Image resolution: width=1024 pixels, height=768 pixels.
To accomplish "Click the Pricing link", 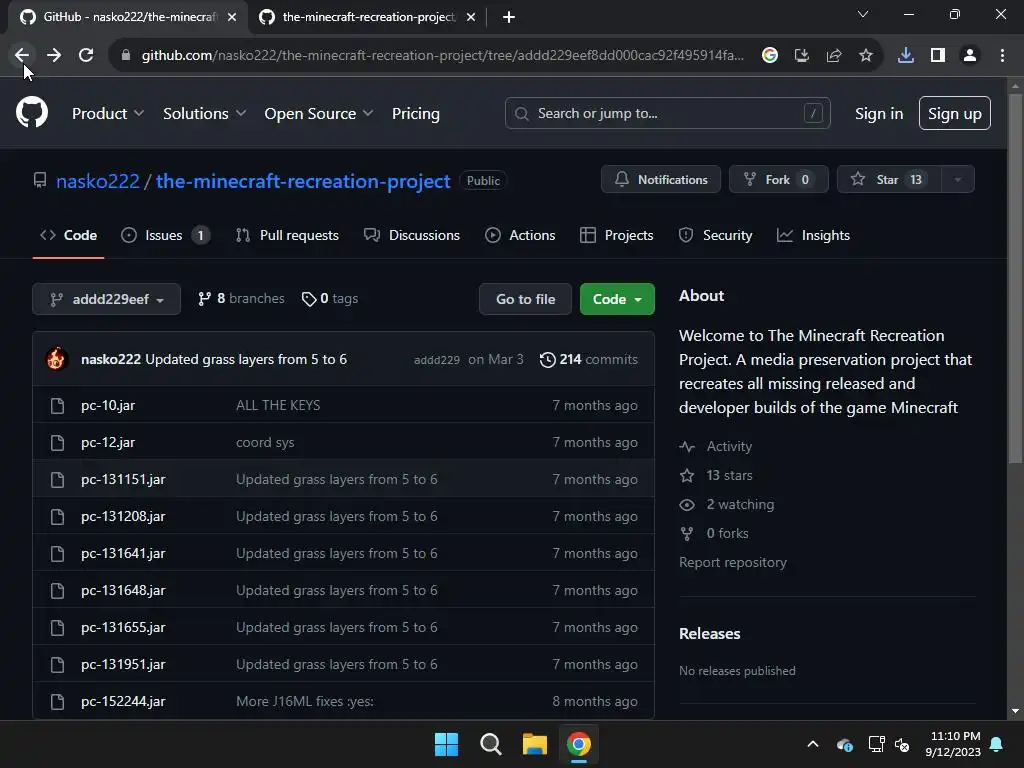I will 415,114.
